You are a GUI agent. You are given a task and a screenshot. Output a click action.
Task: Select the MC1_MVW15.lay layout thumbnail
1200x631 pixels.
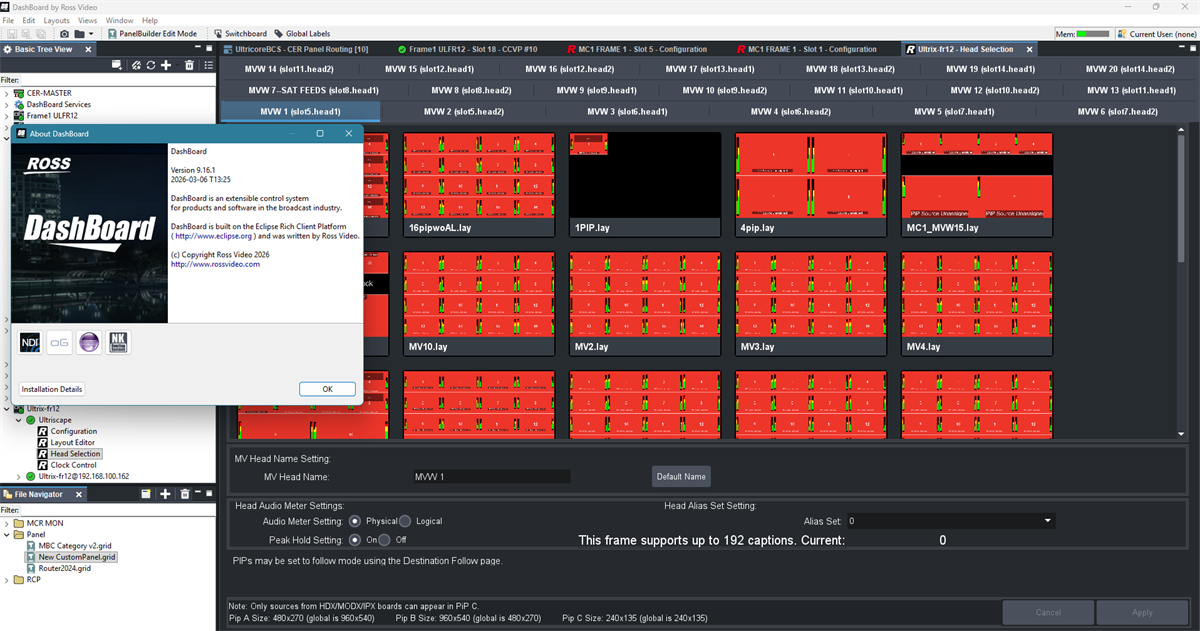976,184
